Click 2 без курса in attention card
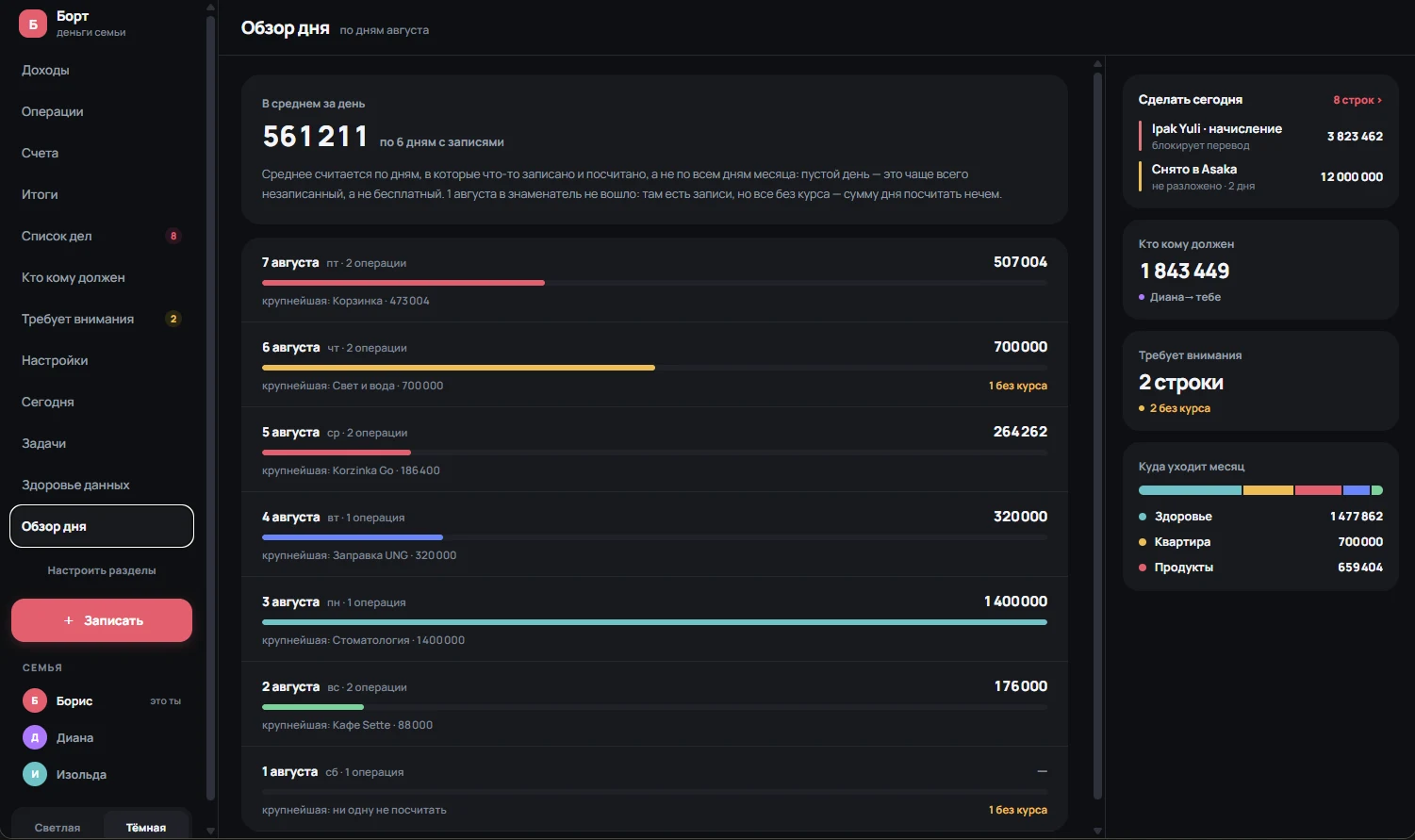This screenshot has width=1415, height=840. coord(1179,408)
